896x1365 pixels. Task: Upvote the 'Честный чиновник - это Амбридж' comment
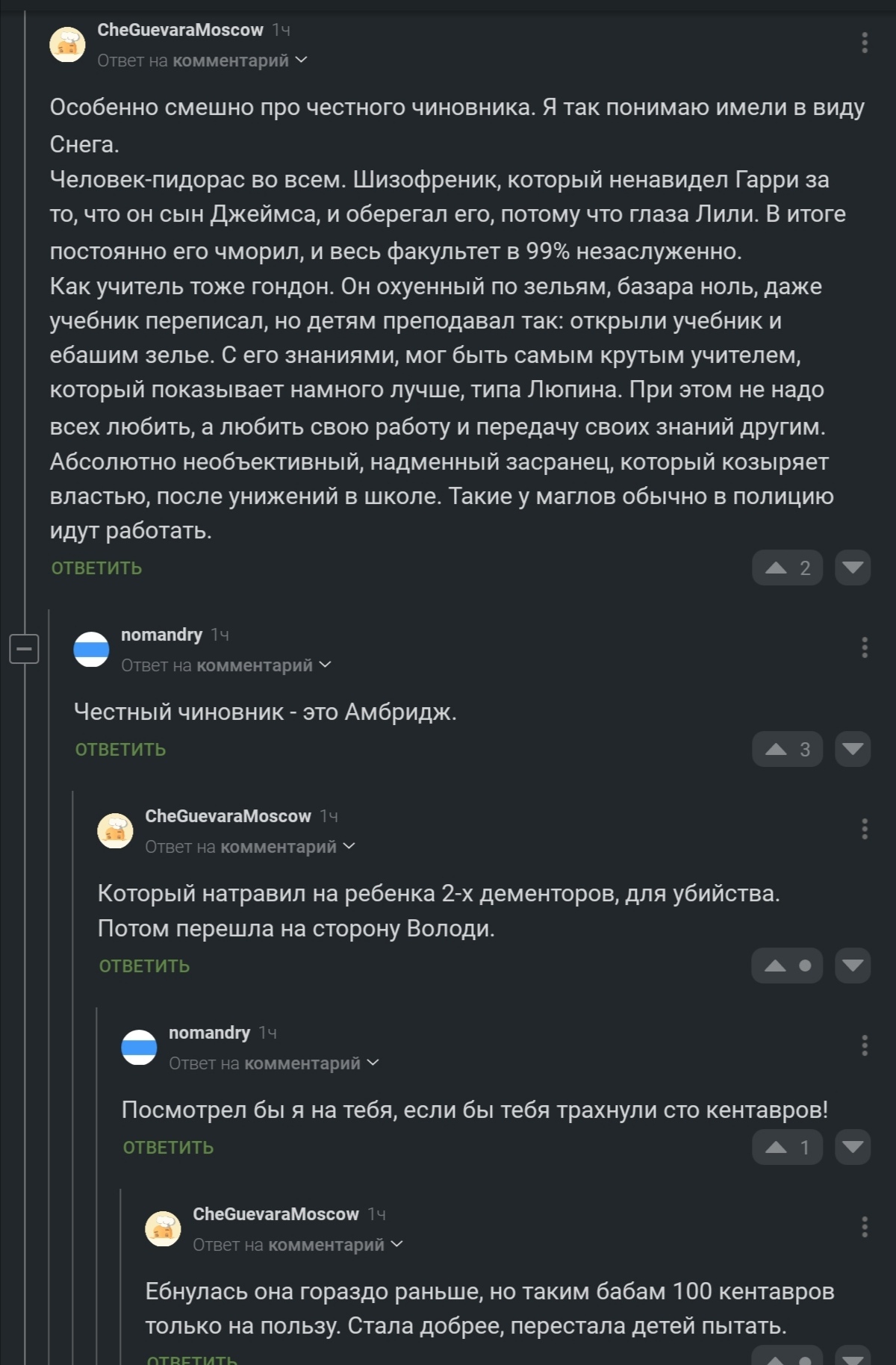click(x=777, y=749)
